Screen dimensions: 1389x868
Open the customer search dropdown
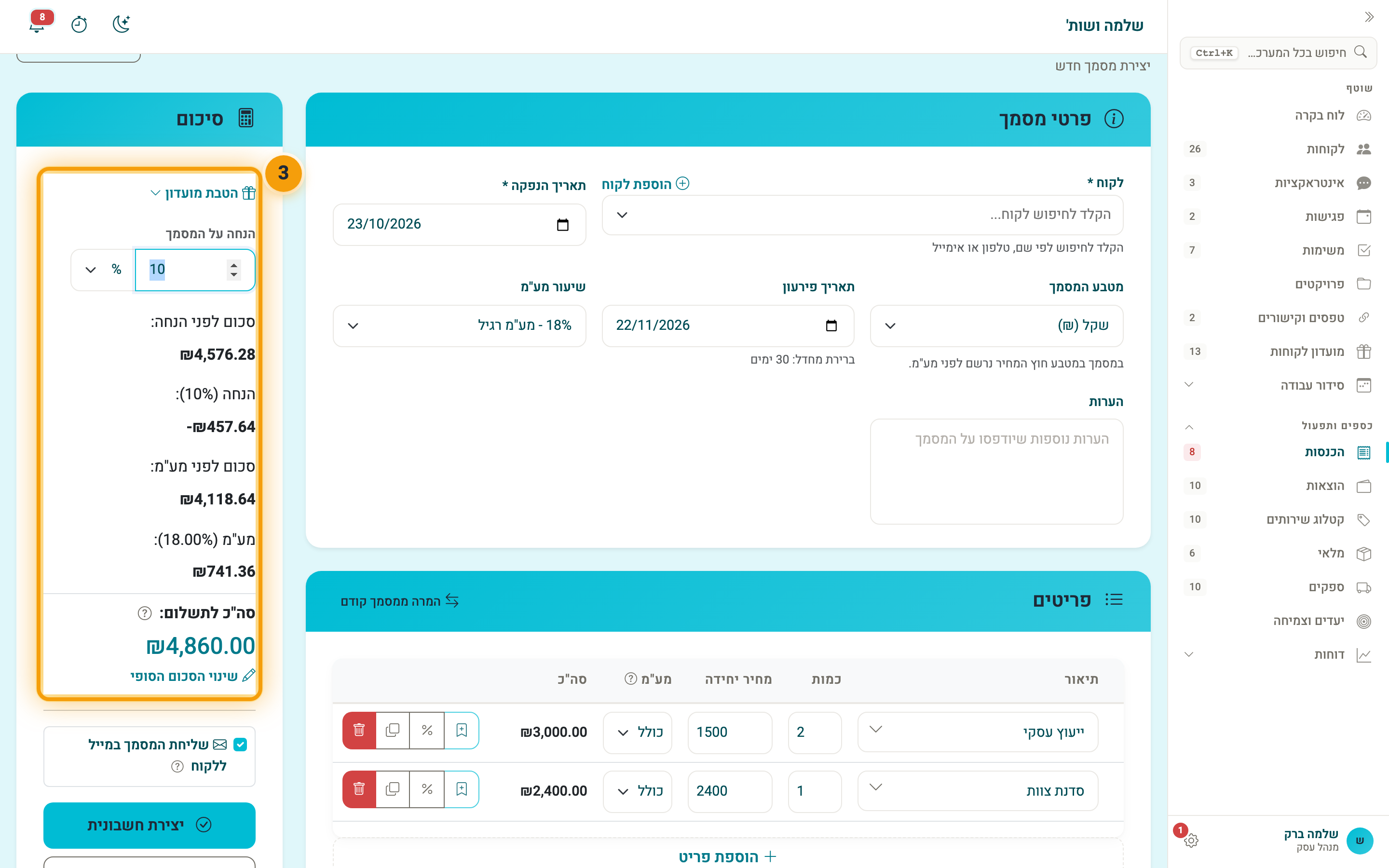click(x=862, y=215)
